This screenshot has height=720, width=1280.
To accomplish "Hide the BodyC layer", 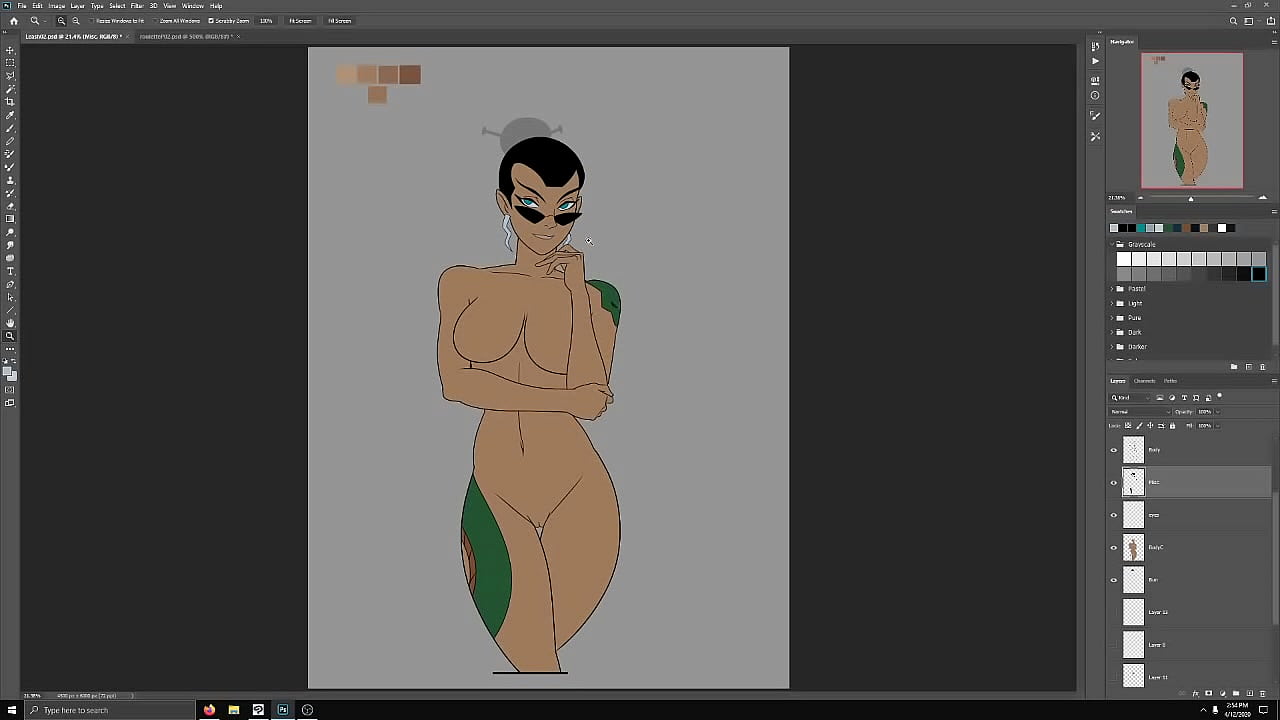I will [x=1114, y=548].
